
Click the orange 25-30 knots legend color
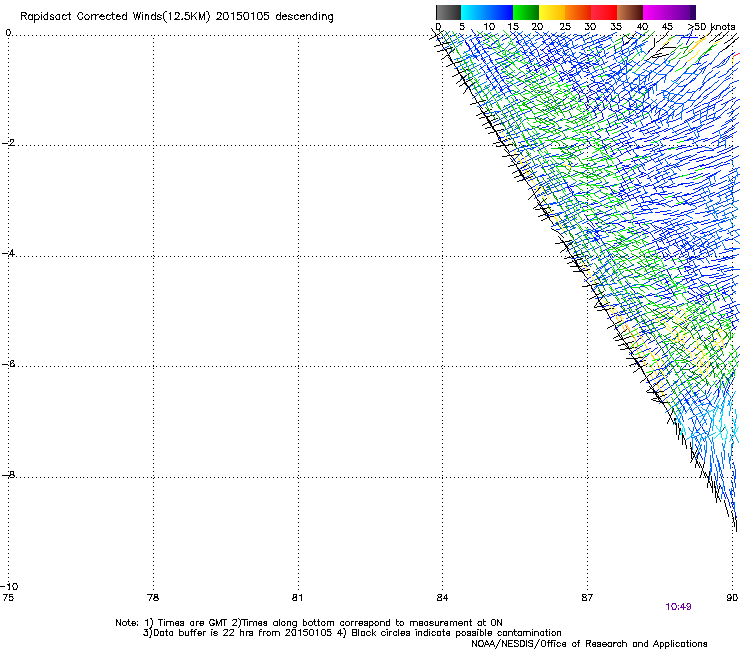[578, 12]
